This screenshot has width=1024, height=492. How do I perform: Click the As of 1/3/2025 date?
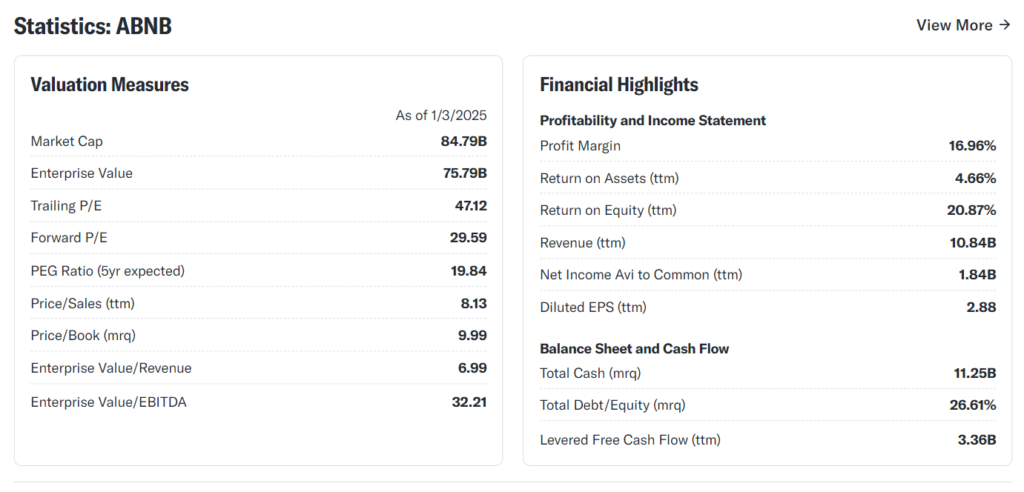coord(441,116)
